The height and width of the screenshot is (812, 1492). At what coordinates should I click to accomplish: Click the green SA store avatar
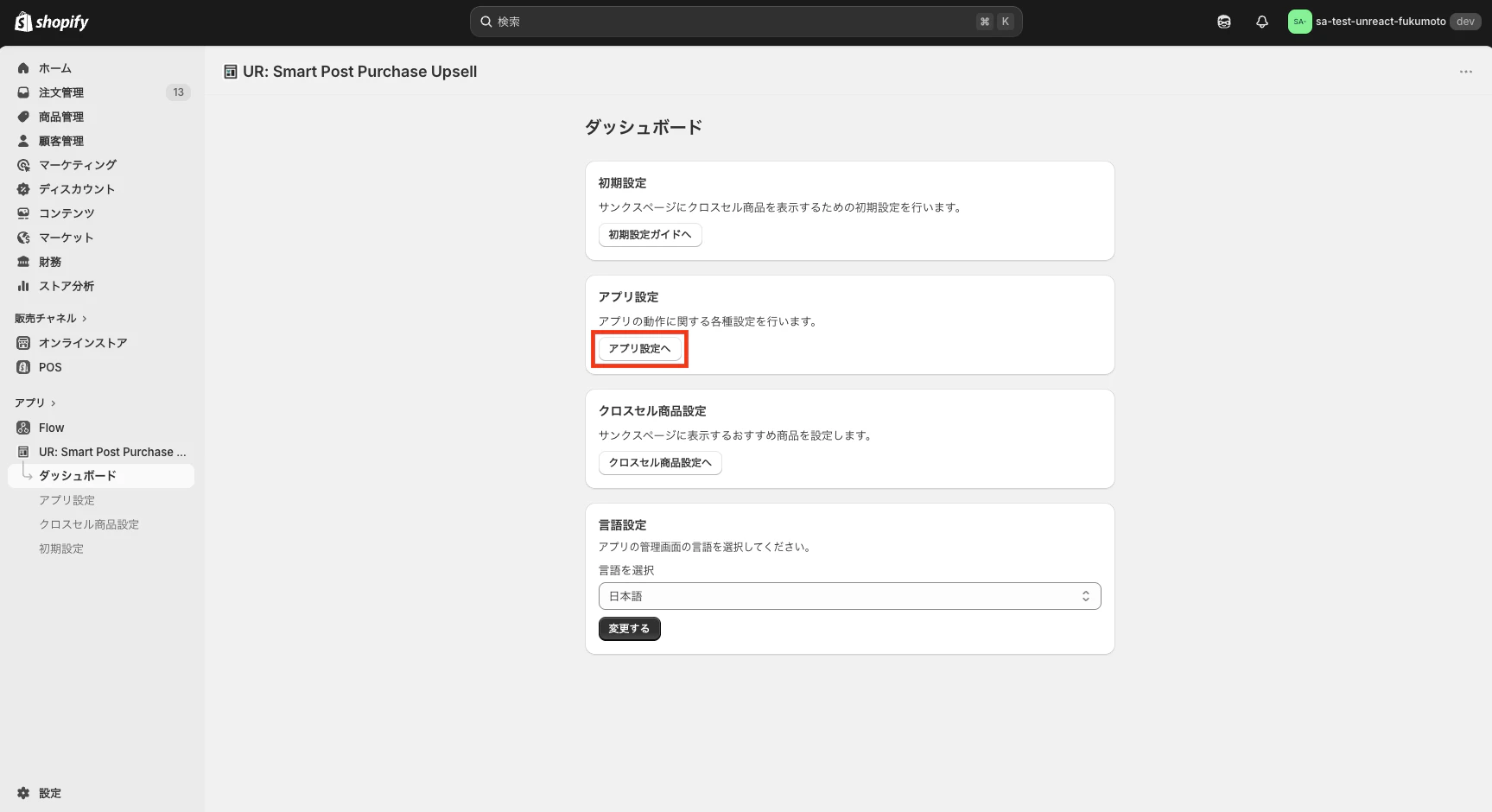pyautogui.click(x=1299, y=22)
